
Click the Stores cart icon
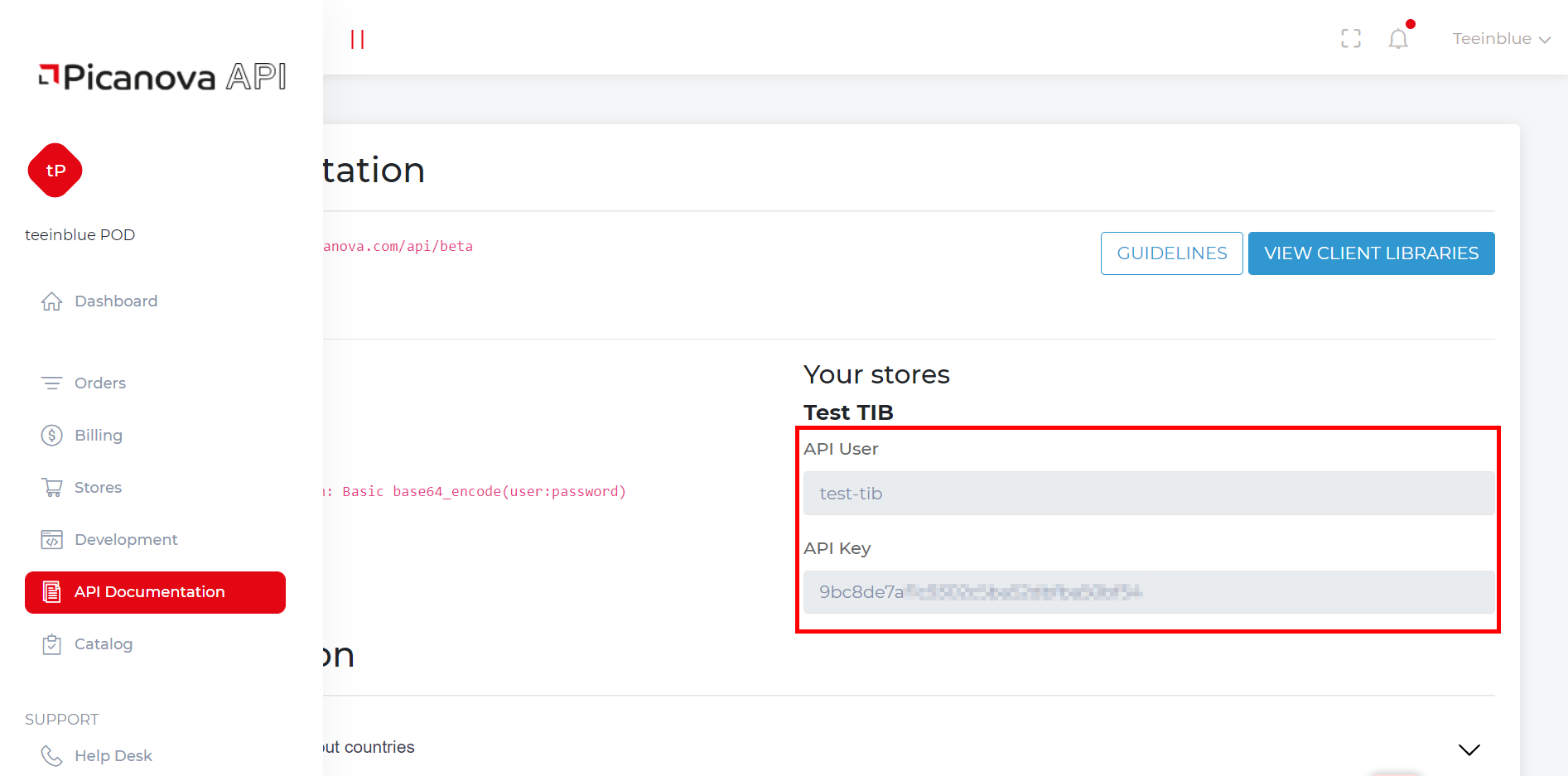coord(51,488)
